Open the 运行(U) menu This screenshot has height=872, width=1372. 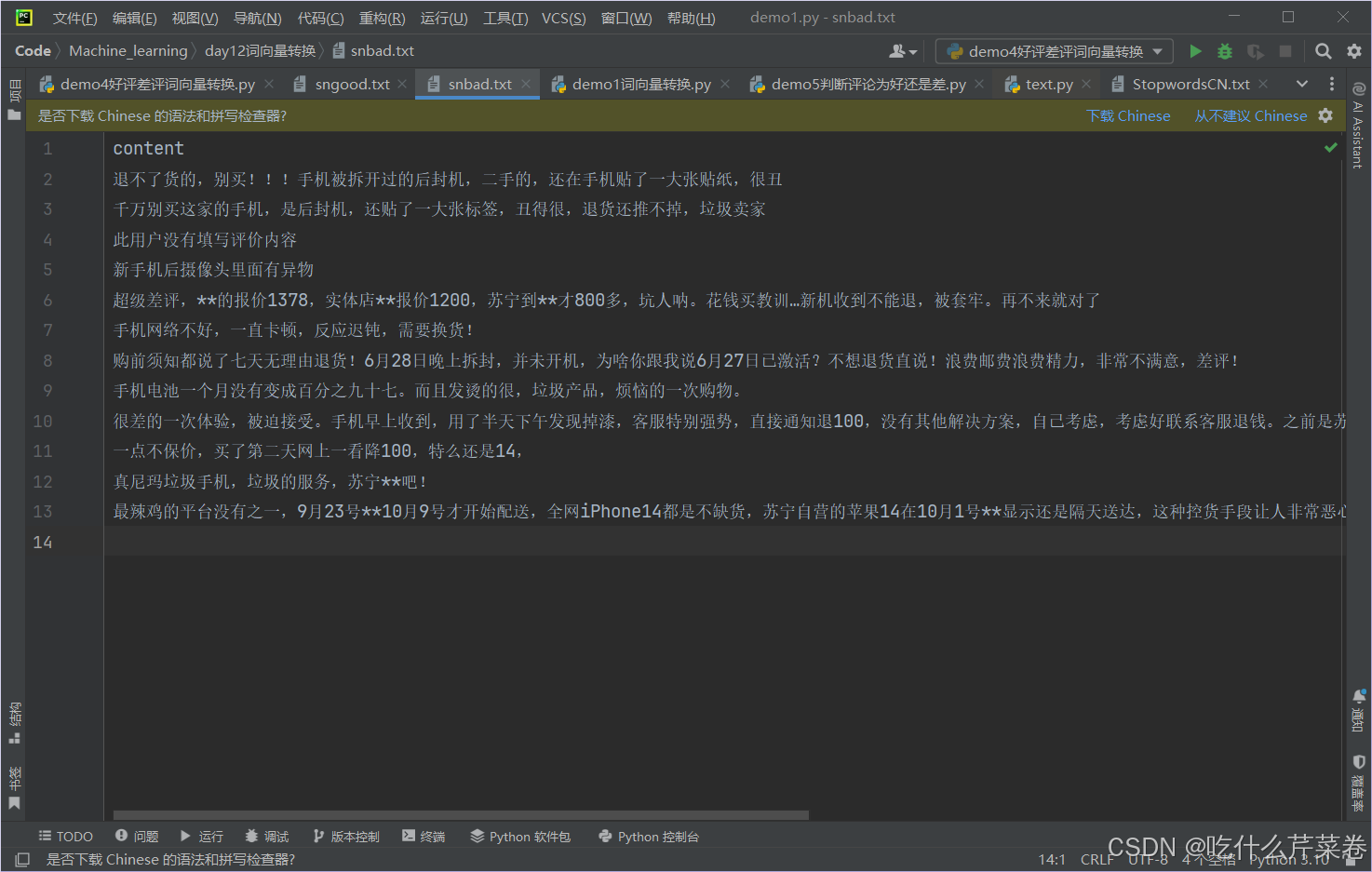click(444, 18)
